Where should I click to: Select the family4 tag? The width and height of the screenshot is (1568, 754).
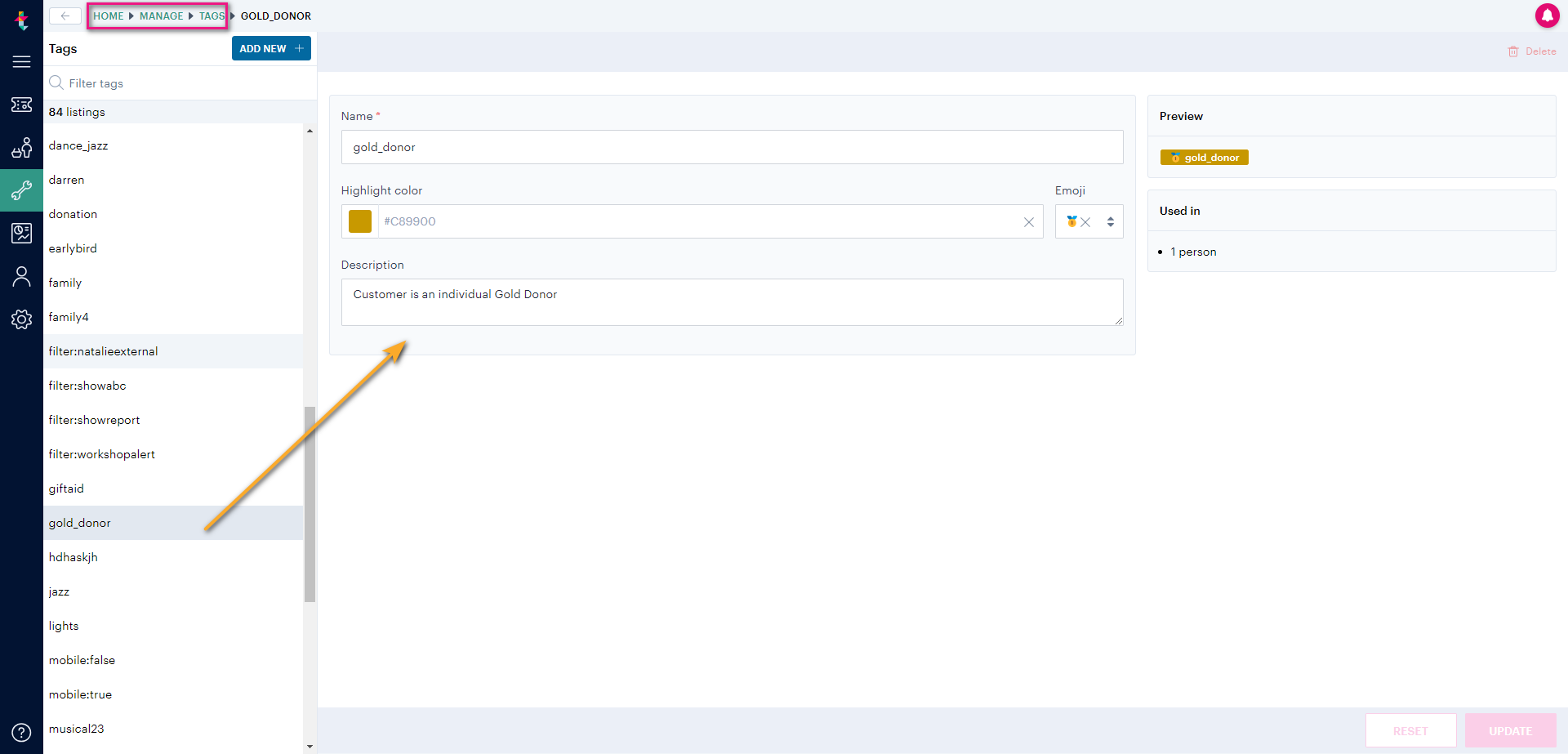pos(173,317)
